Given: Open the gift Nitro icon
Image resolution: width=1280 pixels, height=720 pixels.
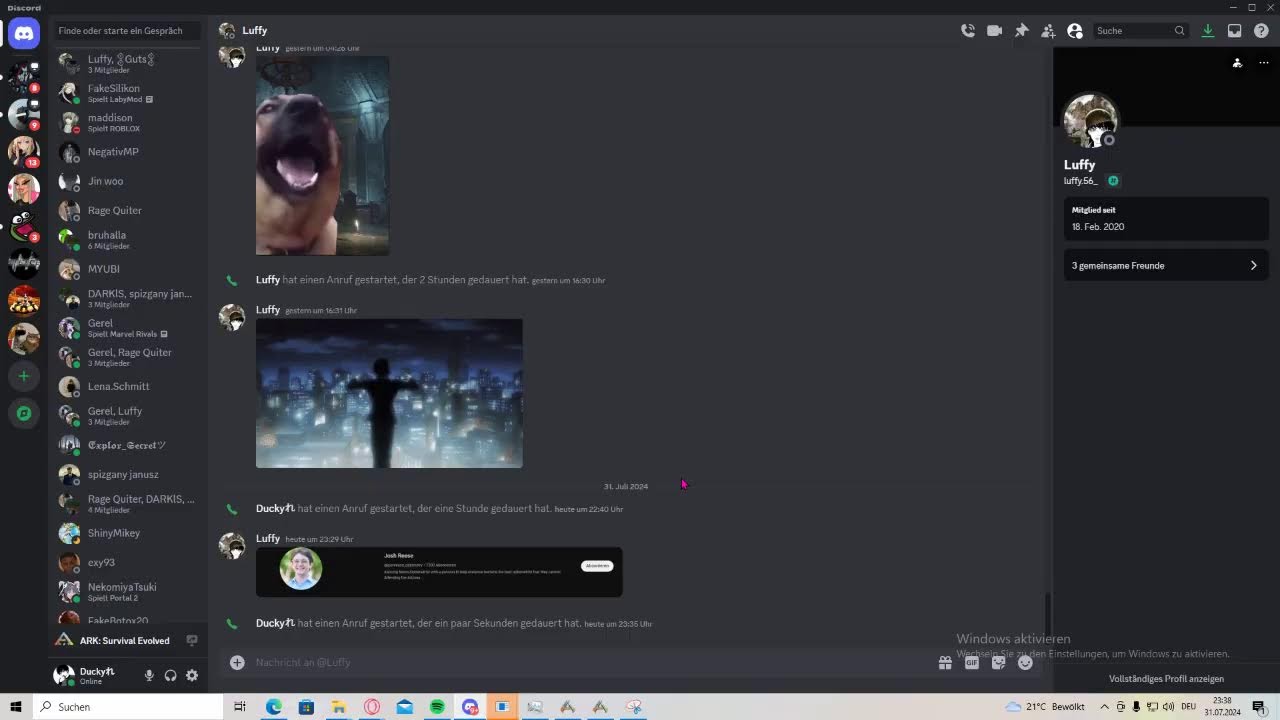Looking at the screenshot, I should (x=945, y=662).
